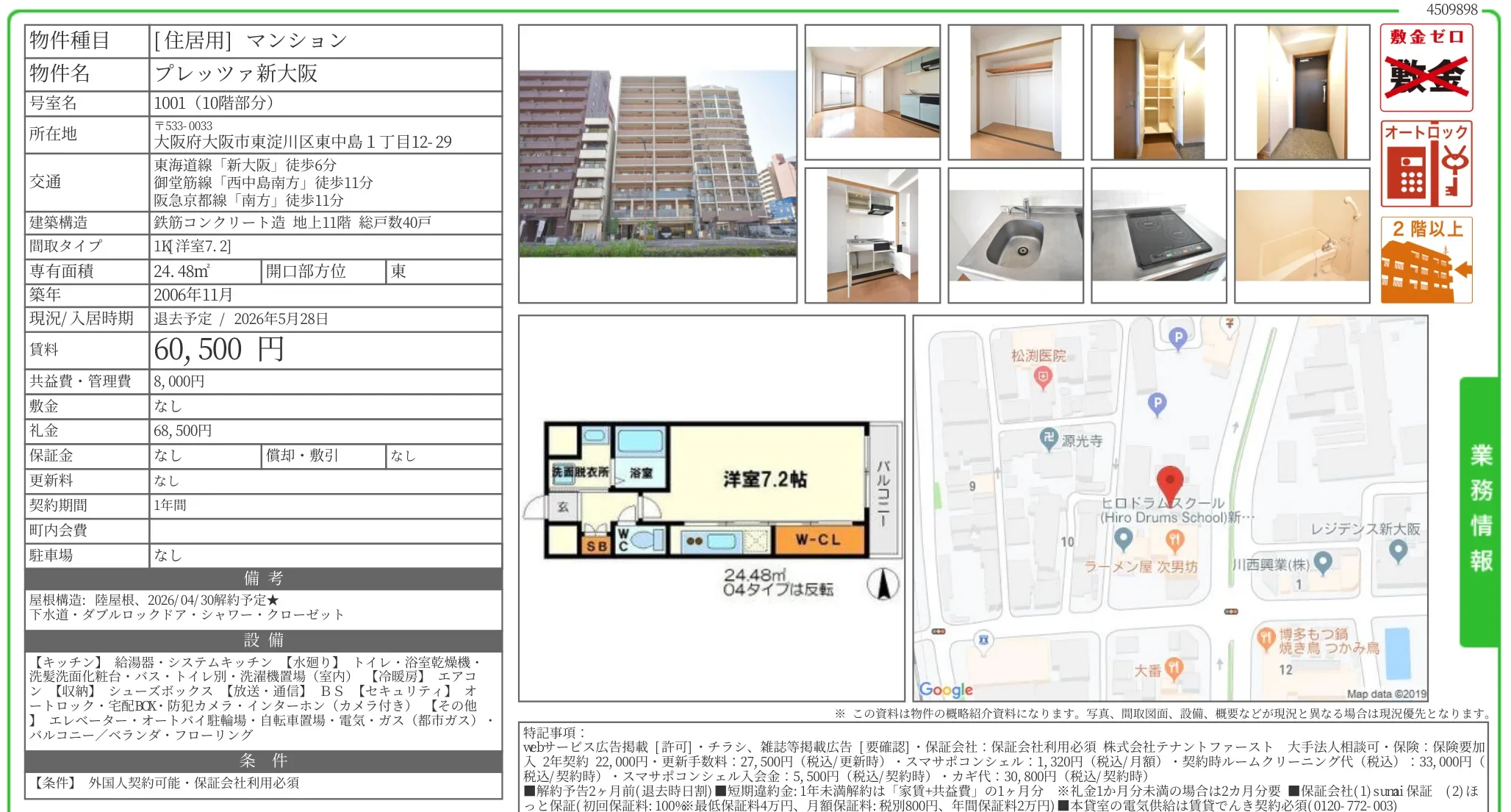The height and width of the screenshot is (812, 1511).
Task: Click the 敷金ゼロ badge icon
Action: pyautogui.click(x=1426, y=68)
